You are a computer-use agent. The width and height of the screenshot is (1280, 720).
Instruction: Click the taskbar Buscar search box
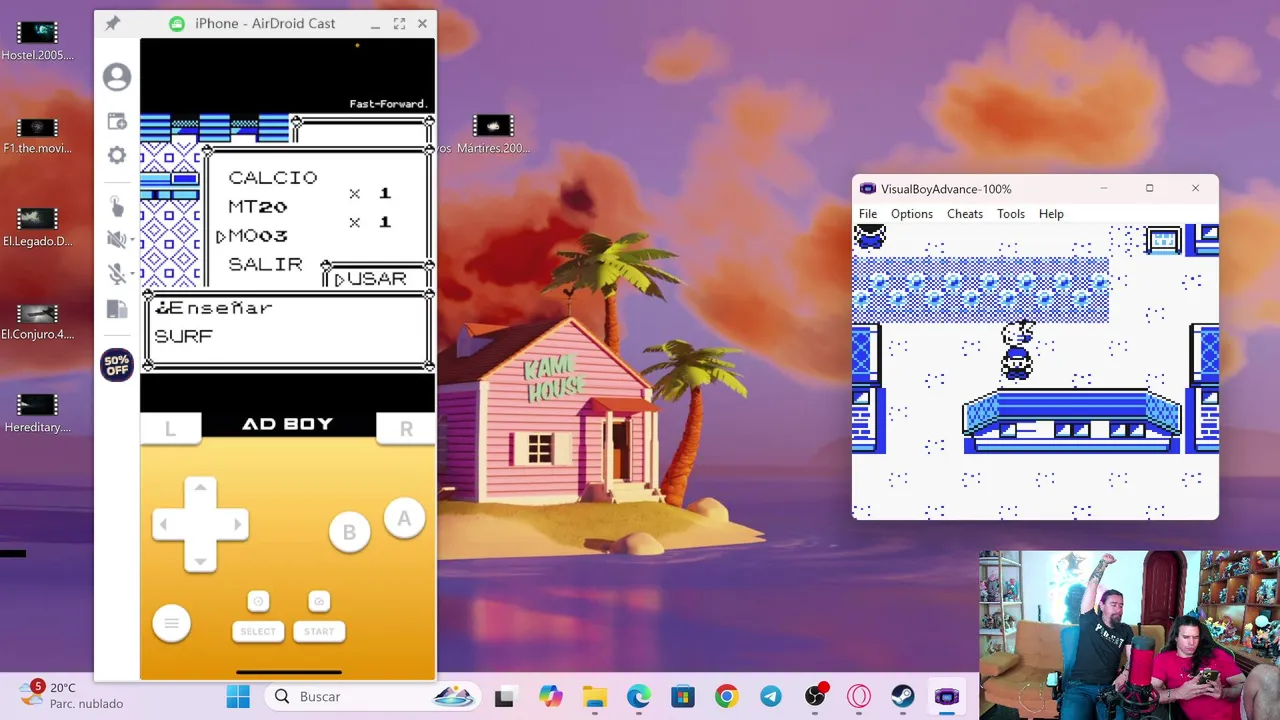[x=372, y=697]
